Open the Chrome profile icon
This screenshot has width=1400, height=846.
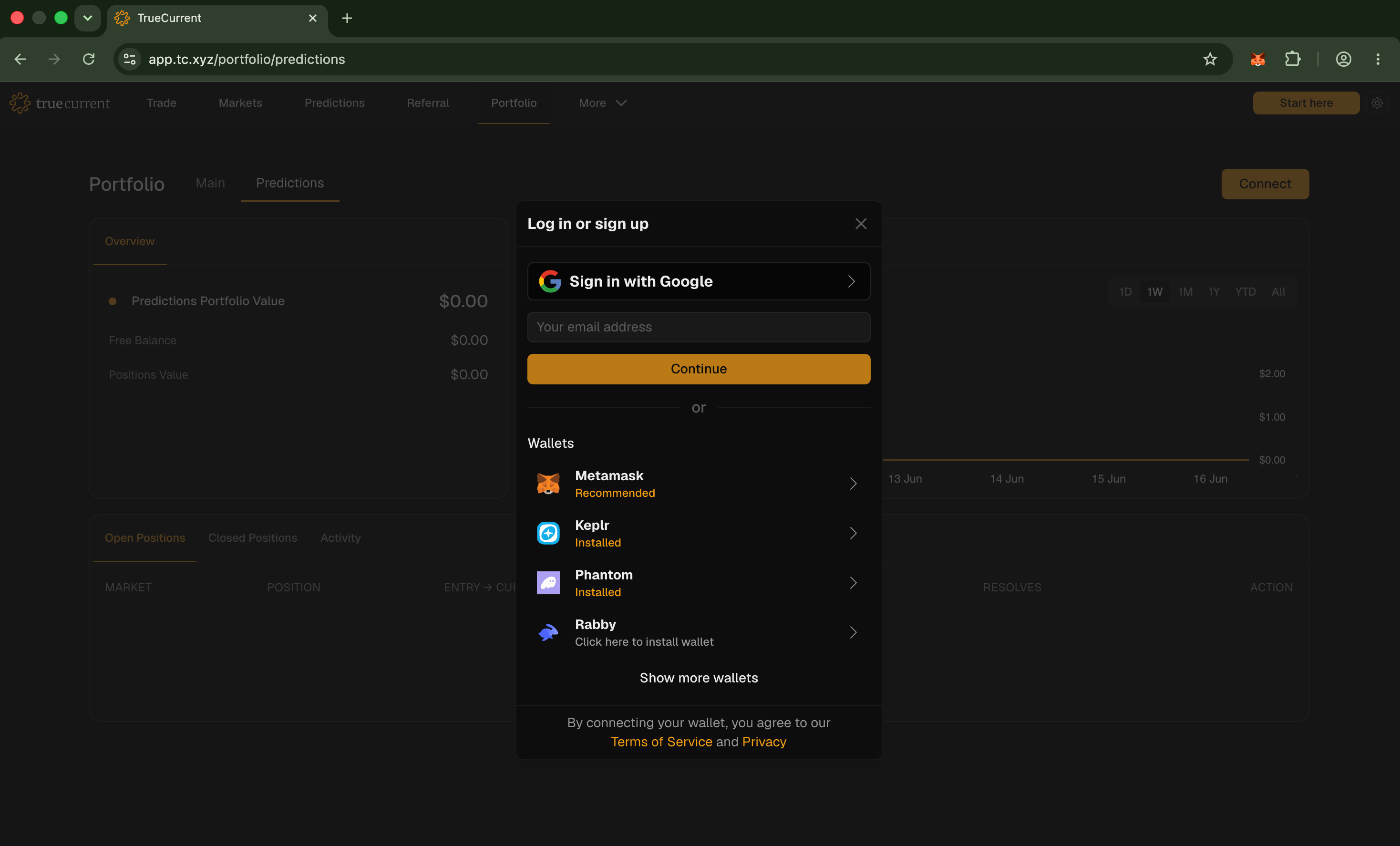pos(1343,59)
